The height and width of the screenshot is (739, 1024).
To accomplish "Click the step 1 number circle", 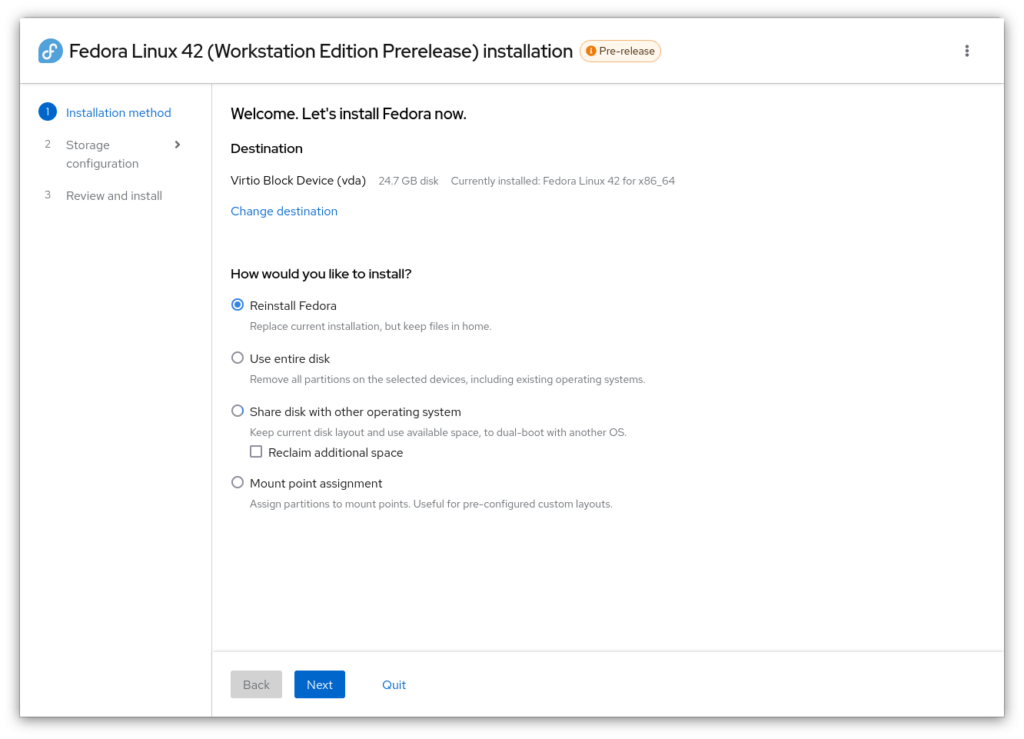I will coord(47,112).
